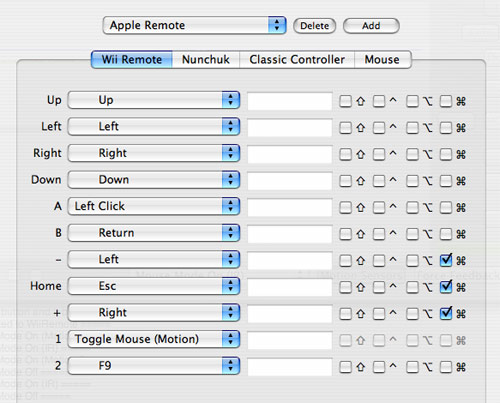Open the button 2 F9 dropdown
Viewport: 500px width, 403px height.
point(154,366)
